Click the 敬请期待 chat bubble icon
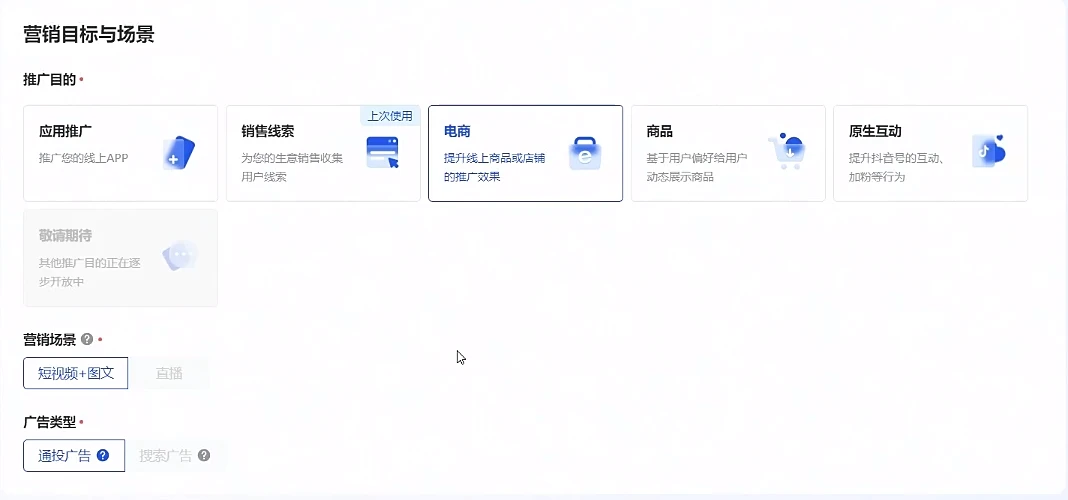Screen dimensions: 1068x500 179,256
